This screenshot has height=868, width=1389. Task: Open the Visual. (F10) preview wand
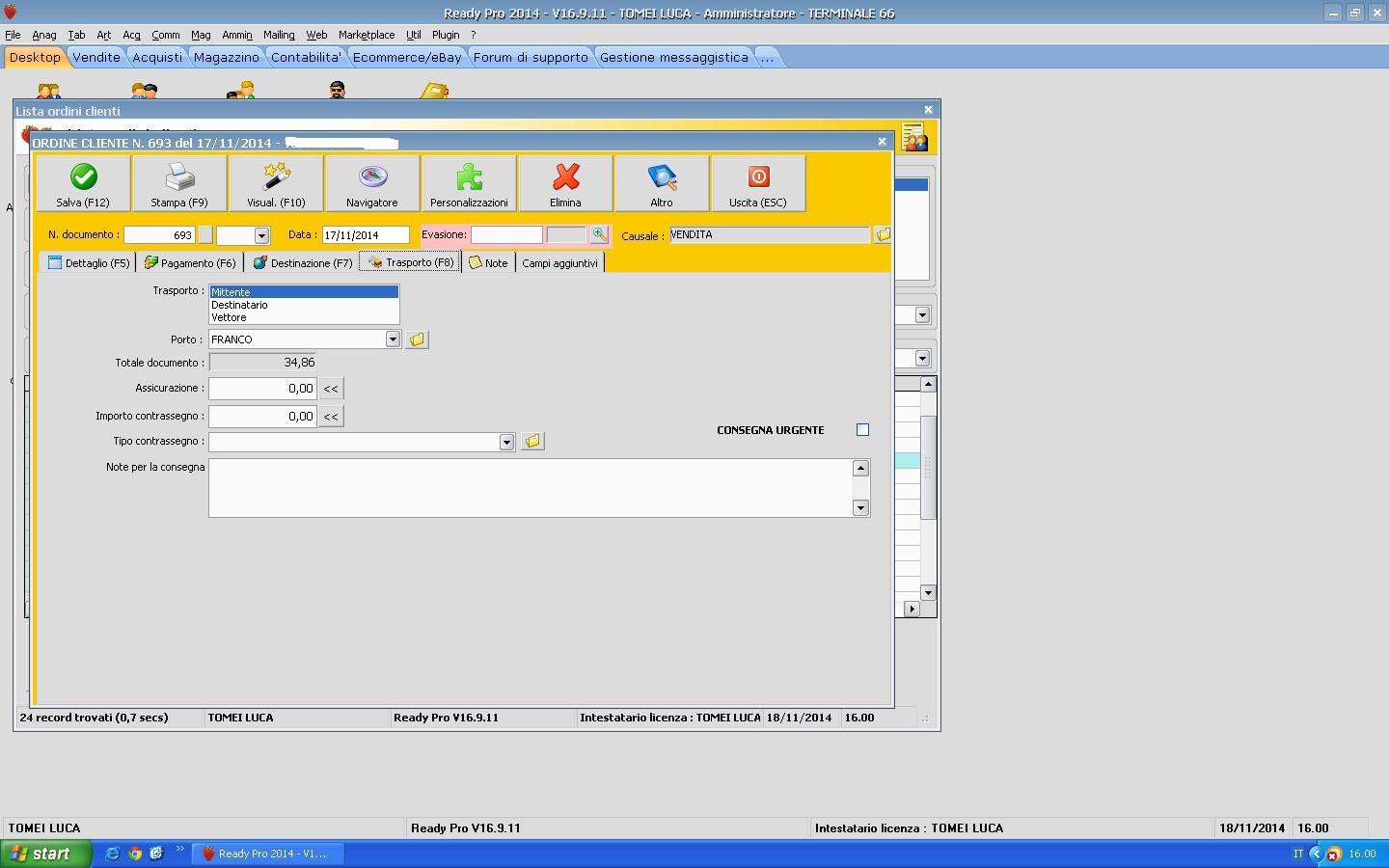click(x=276, y=178)
